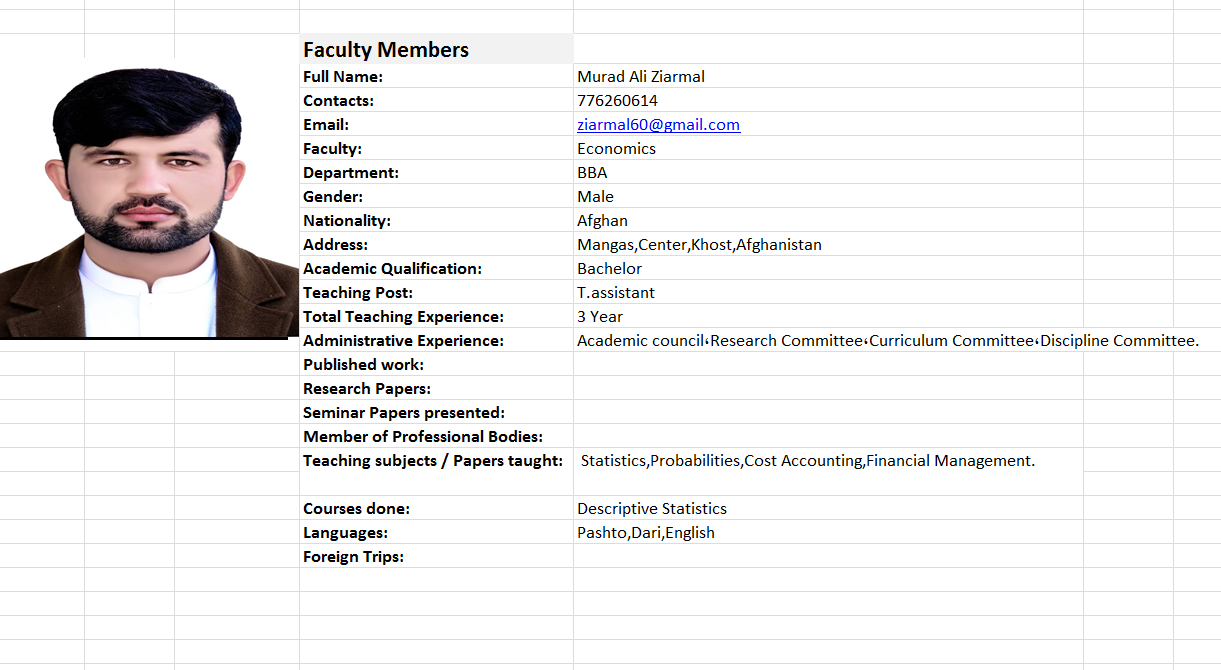Select the empty cell beside Seminar Papers presented:
Screen dimensions: 1221x670
coord(828,412)
